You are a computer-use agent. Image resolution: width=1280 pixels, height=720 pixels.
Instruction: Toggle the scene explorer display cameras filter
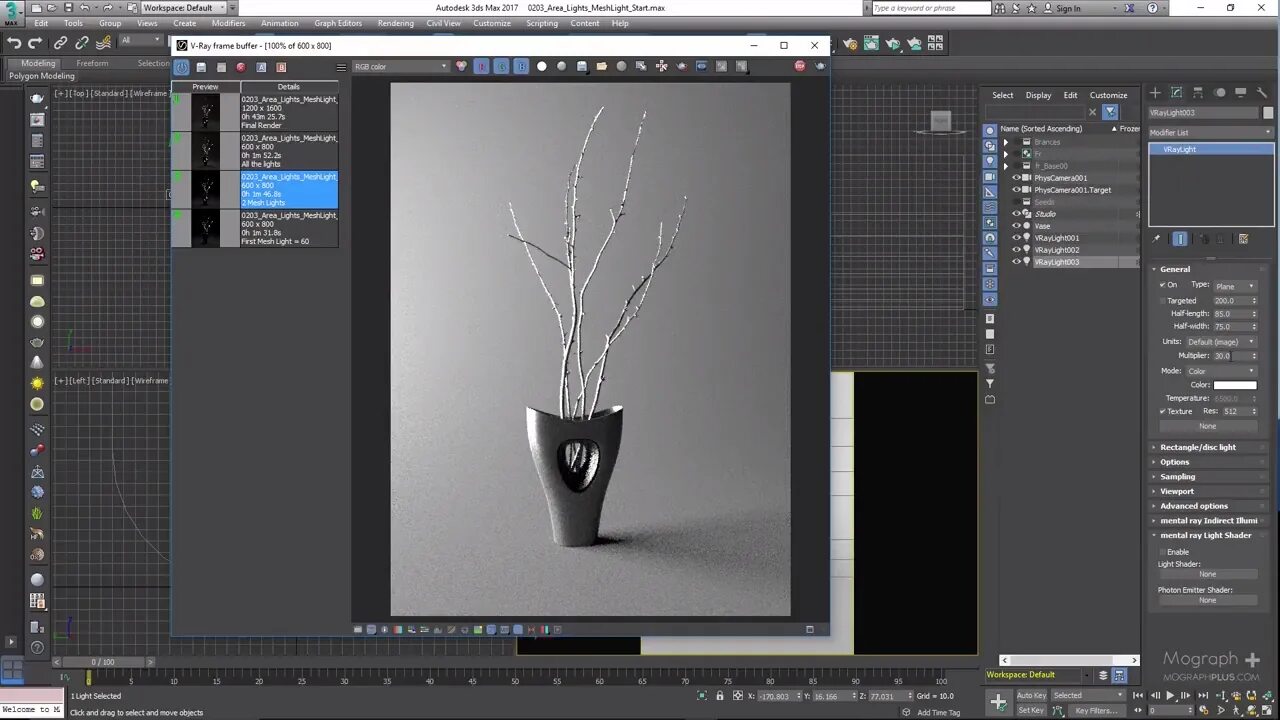(x=990, y=177)
